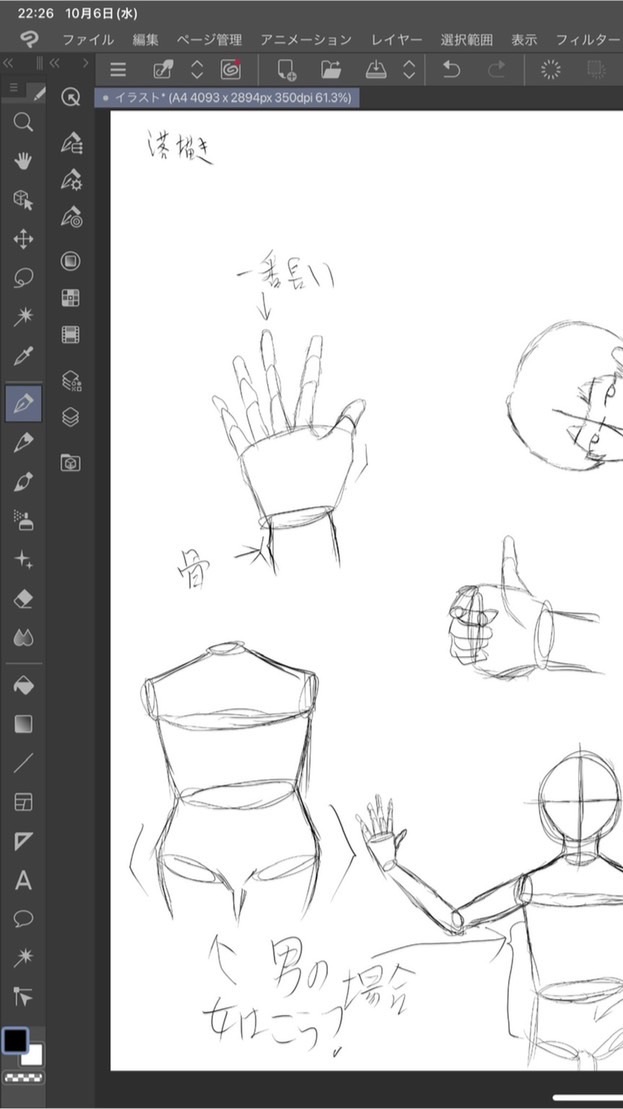
Task: Open the ファイル menu
Action: tap(88, 40)
